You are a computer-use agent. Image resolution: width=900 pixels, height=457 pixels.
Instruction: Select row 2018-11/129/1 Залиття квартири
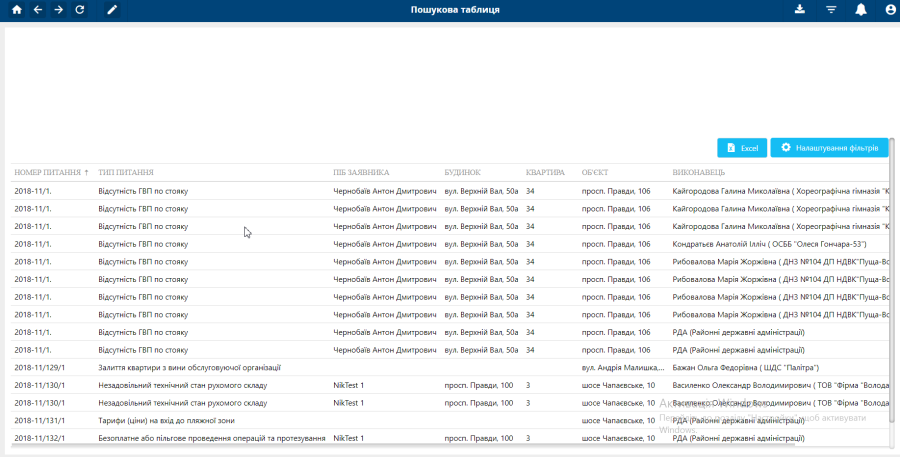(x=190, y=368)
